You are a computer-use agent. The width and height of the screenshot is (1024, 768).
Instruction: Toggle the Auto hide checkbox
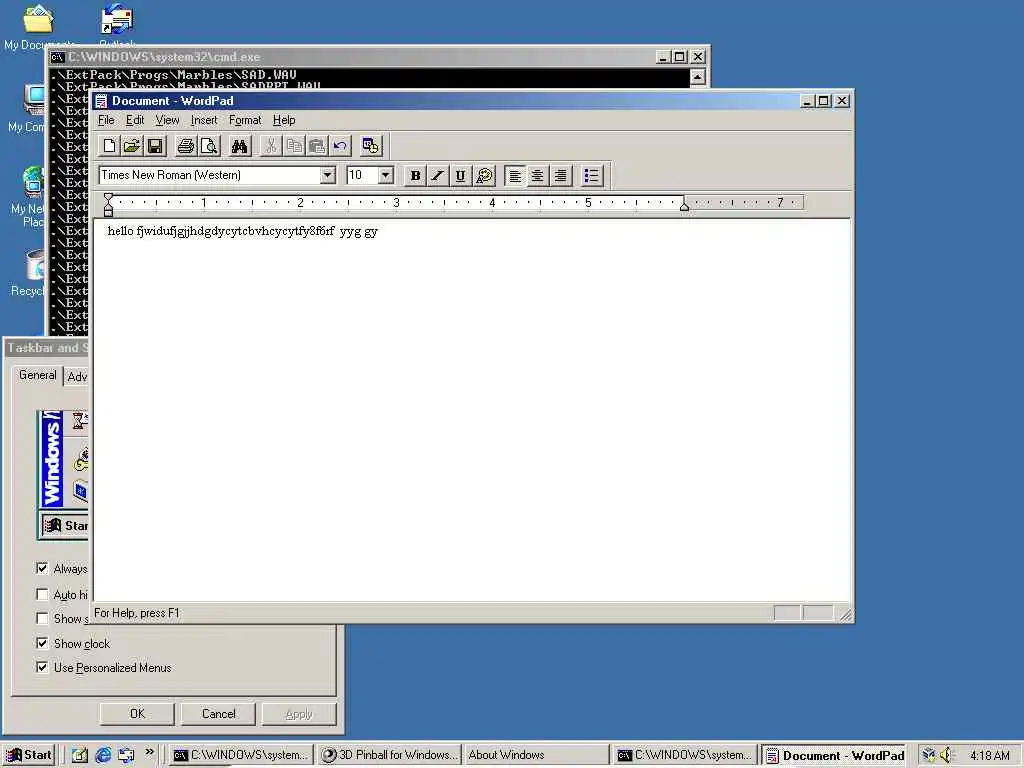(x=42, y=594)
